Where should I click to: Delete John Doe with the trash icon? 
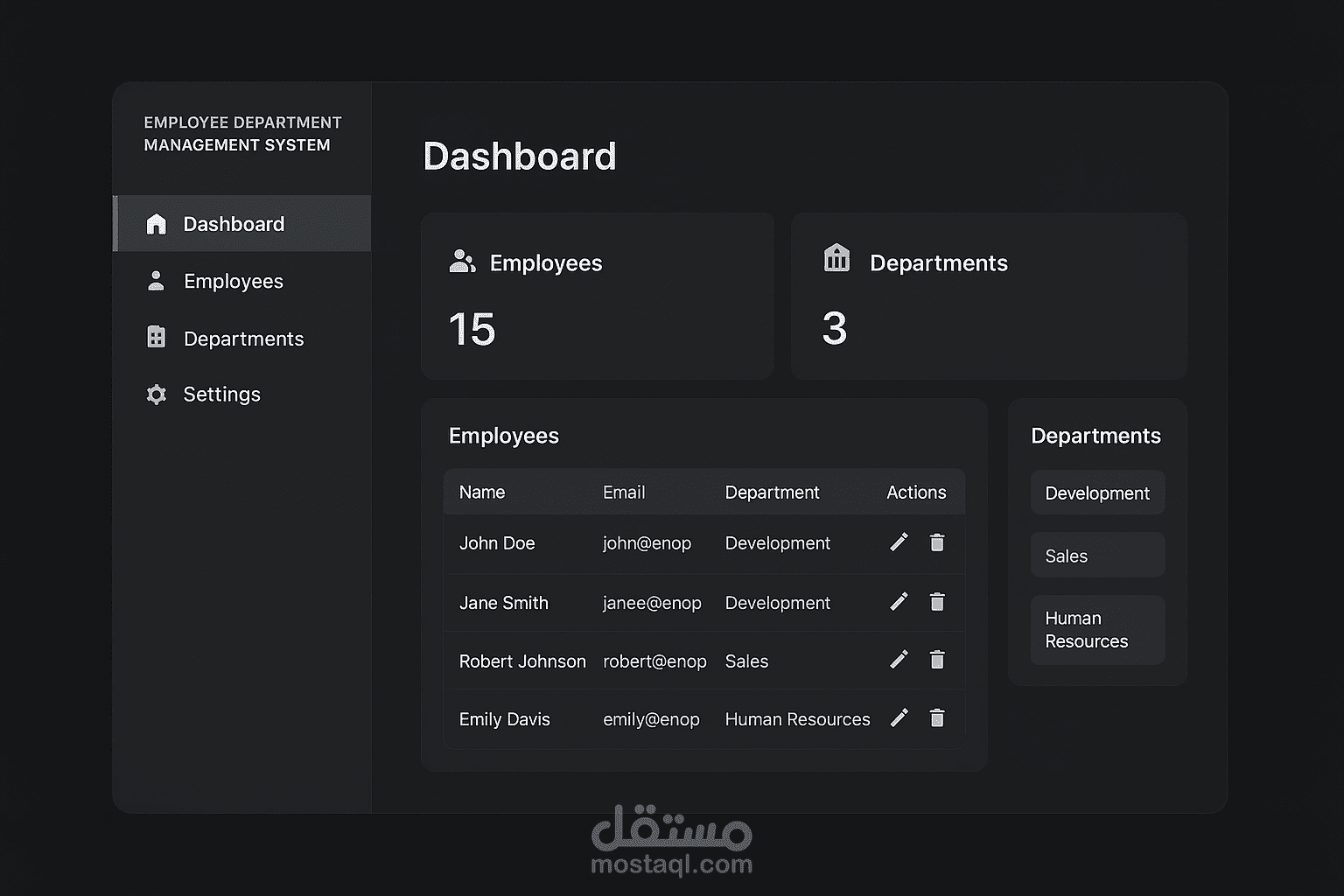tap(937, 542)
